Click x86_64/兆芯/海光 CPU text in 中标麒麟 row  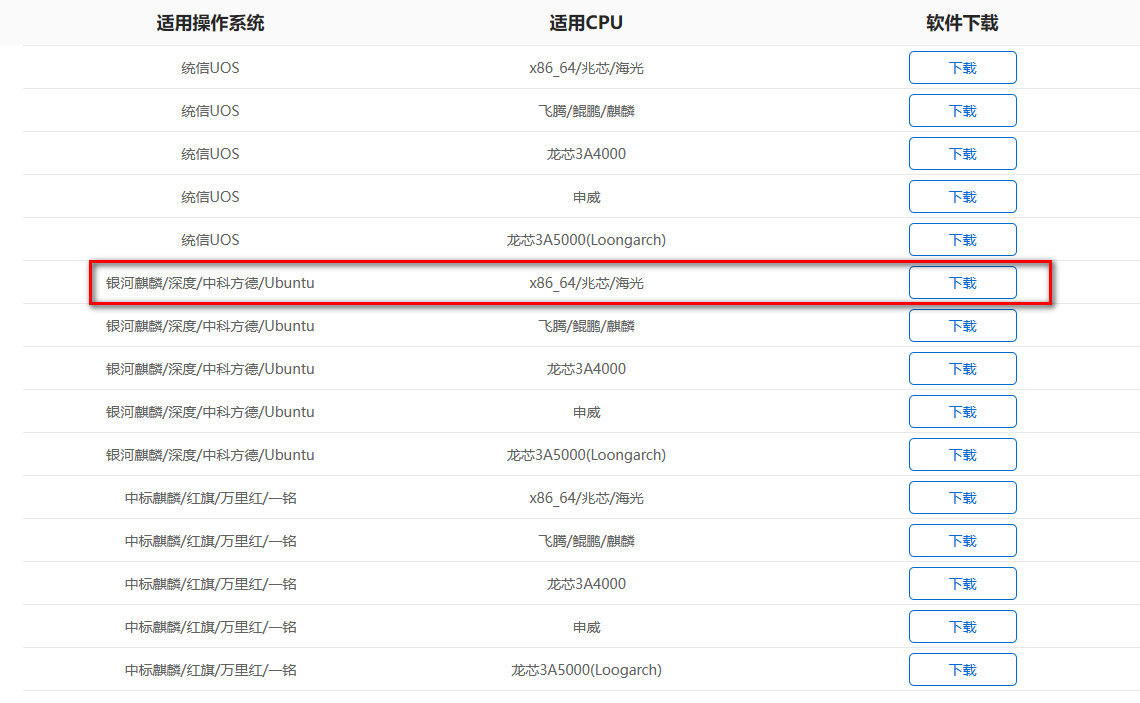[586, 498]
